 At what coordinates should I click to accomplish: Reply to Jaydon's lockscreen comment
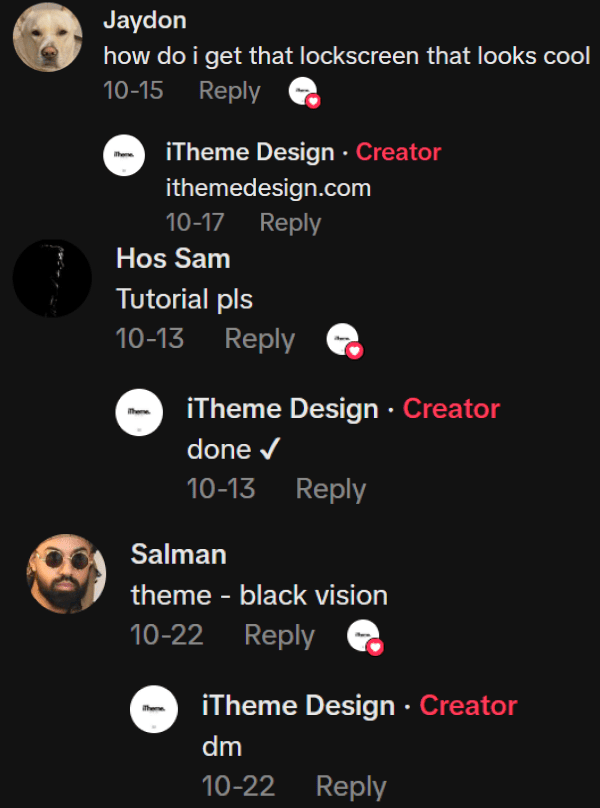click(229, 91)
